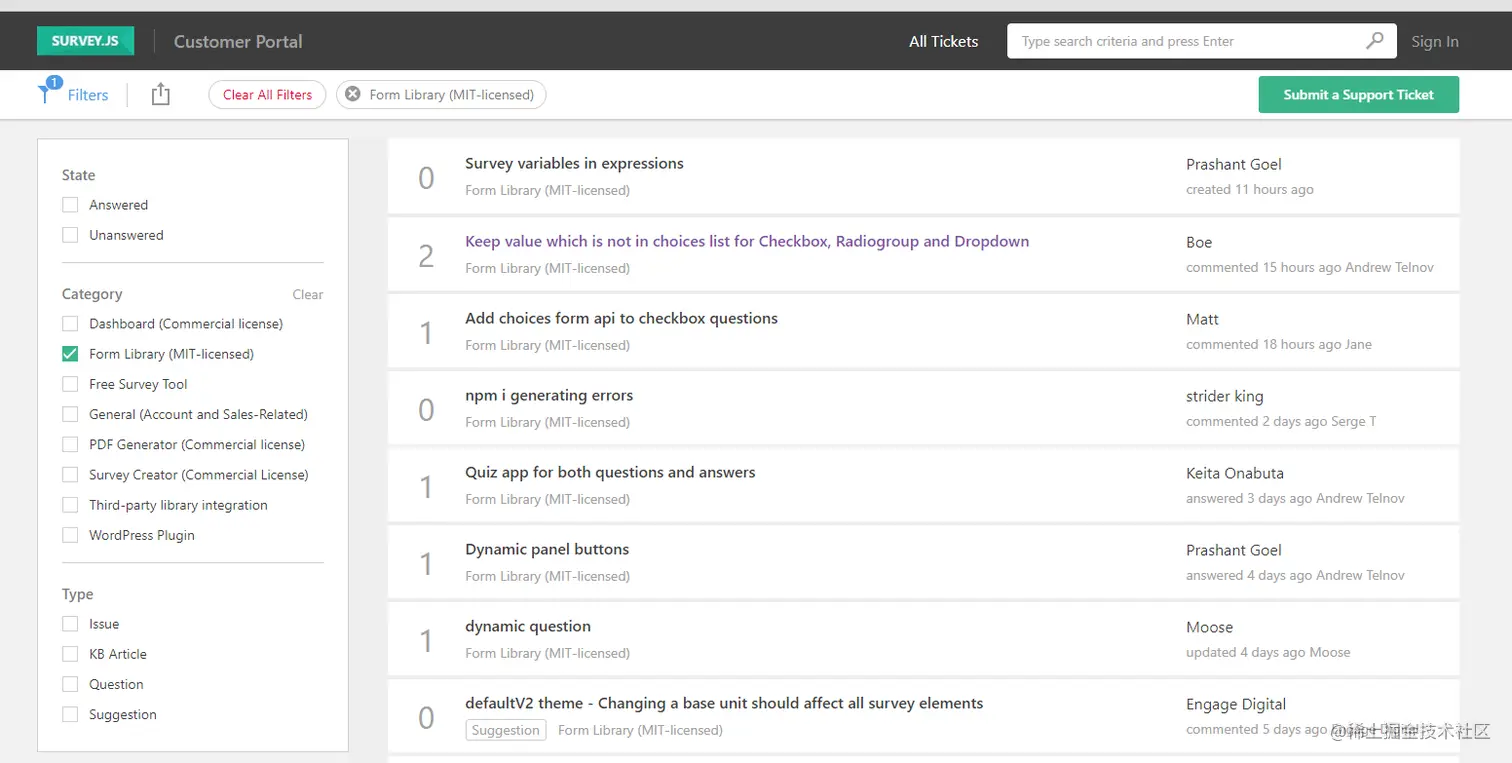The image size is (1512, 763).
Task: Click author name Boe
Action: click(x=1199, y=242)
